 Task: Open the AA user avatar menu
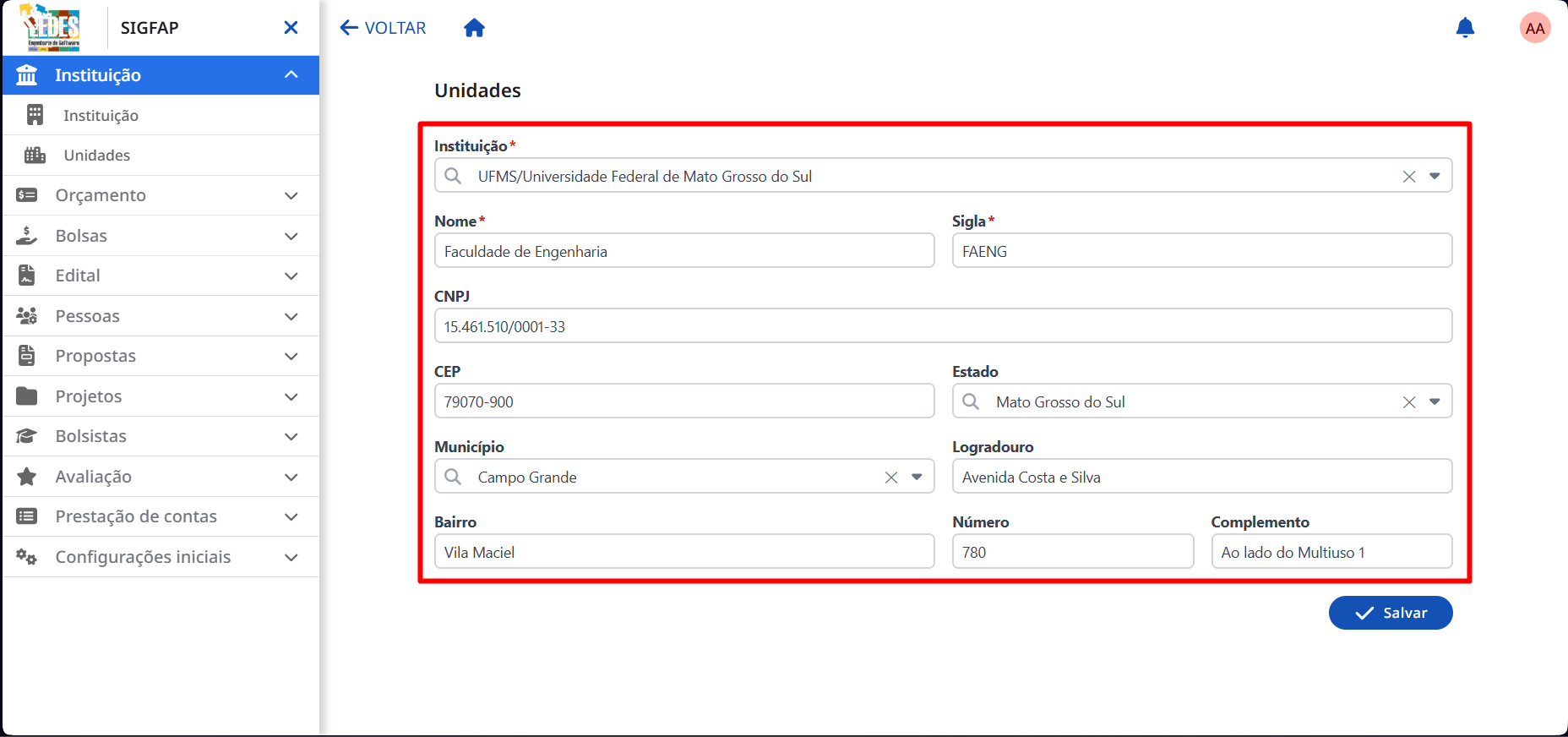pyautogui.click(x=1535, y=28)
